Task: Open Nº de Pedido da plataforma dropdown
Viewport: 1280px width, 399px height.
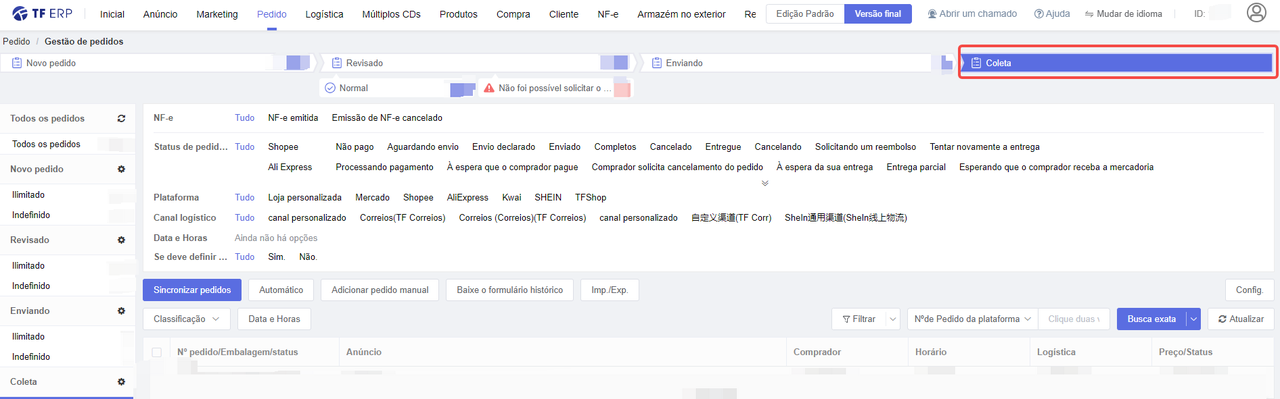Action: point(973,319)
